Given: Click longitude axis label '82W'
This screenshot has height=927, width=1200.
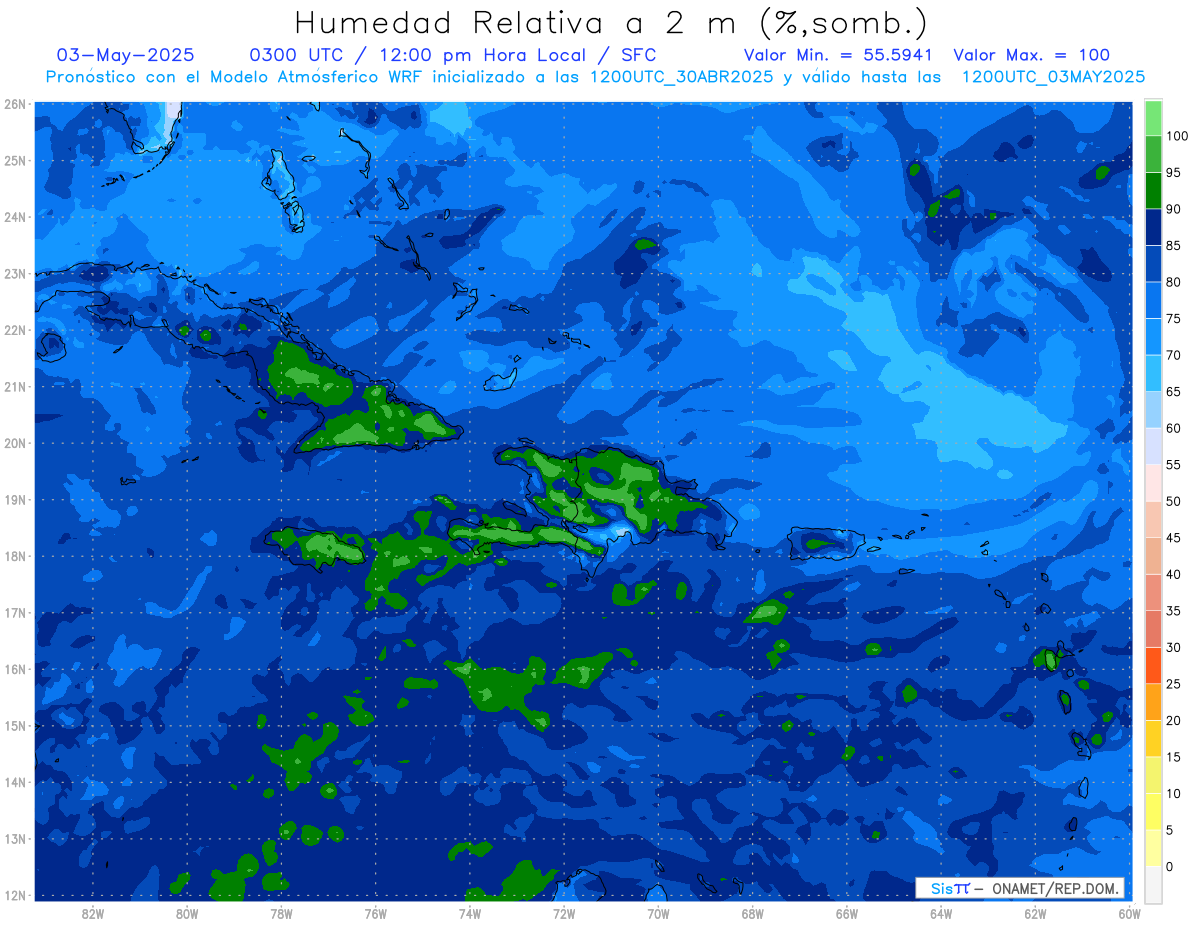Looking at the screenshot, I should 93,913.
